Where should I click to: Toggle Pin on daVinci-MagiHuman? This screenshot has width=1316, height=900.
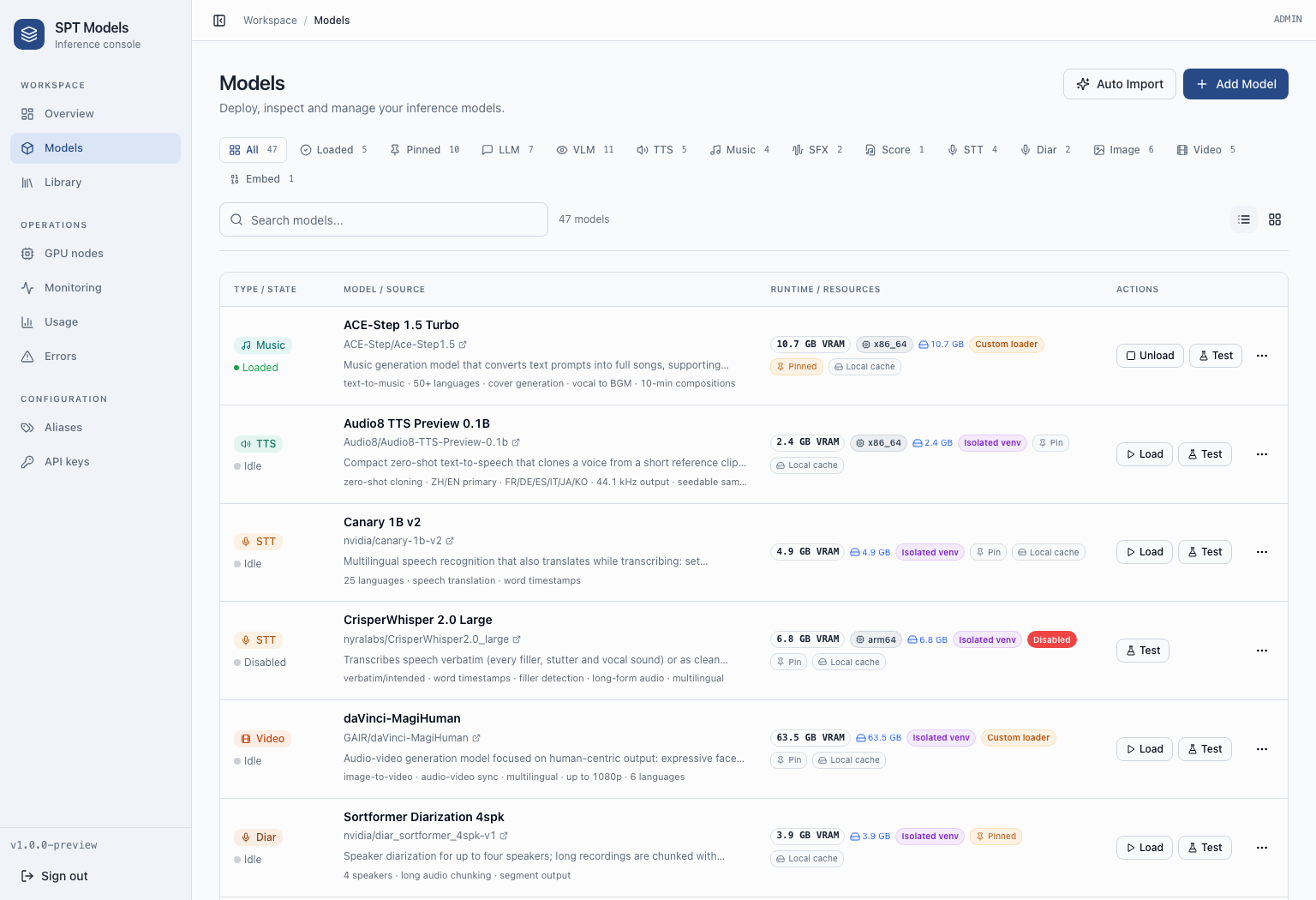(x=789, y=760)
